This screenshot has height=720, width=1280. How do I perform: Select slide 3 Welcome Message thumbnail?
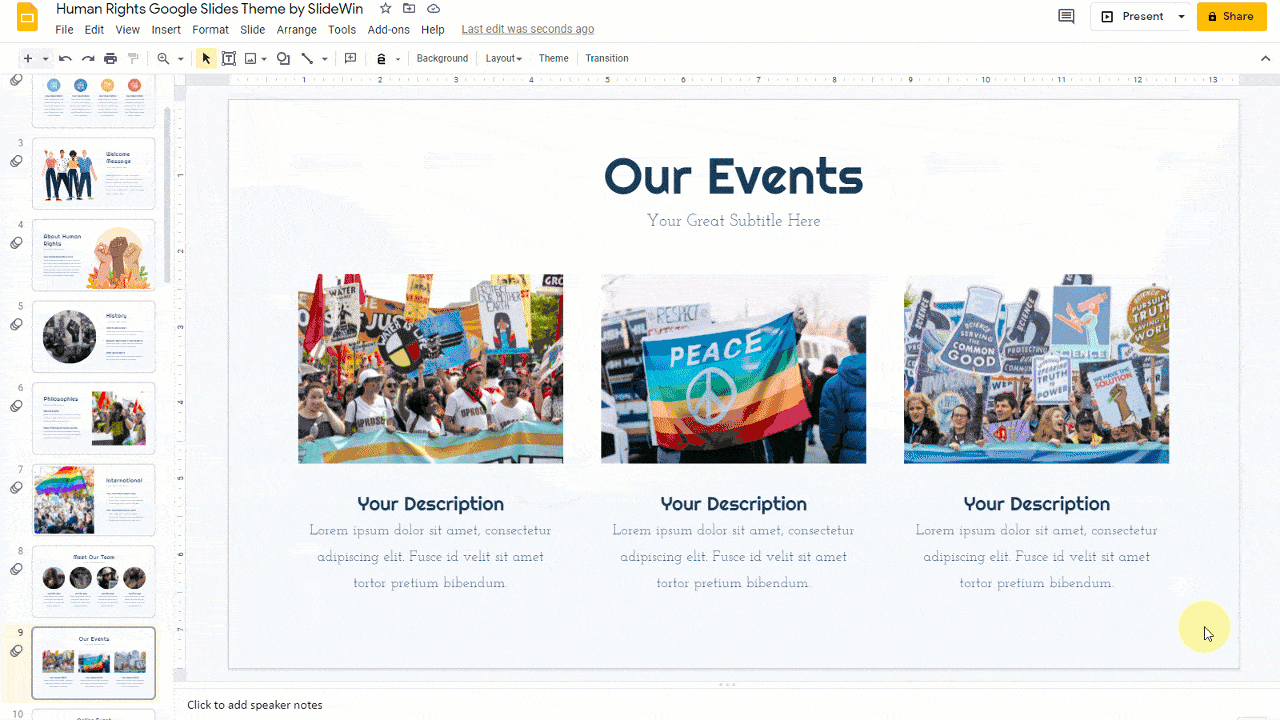tap(94, 173)
